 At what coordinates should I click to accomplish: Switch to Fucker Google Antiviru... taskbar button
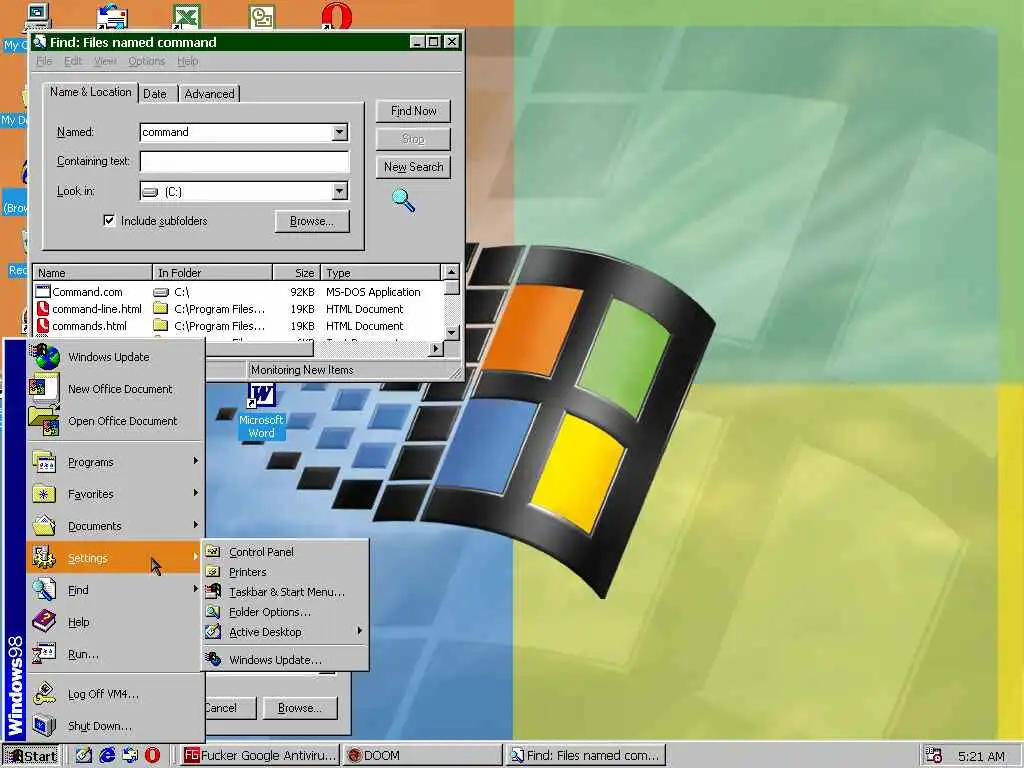tap(259, 756)
